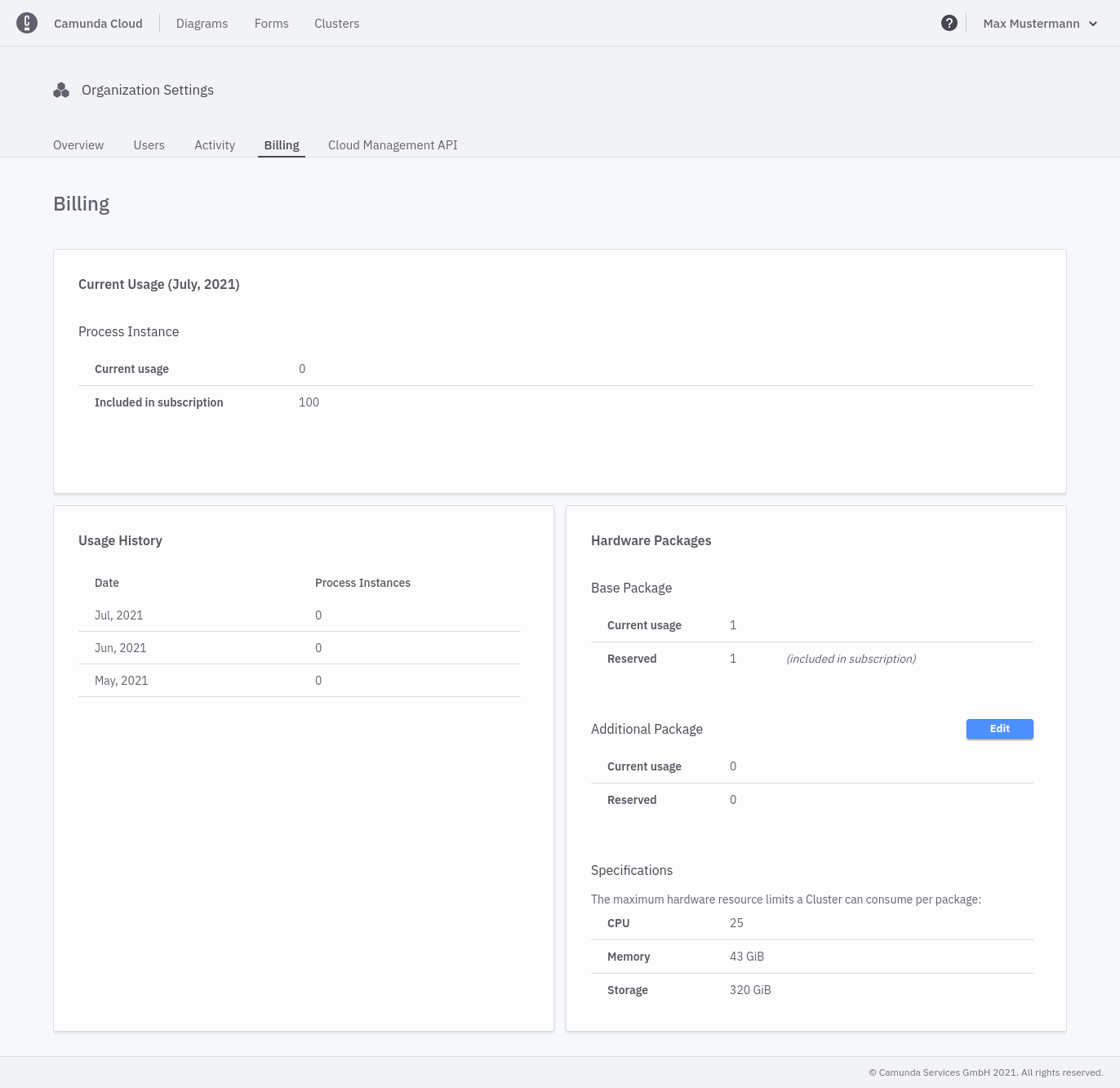Click the Included in subscription value 100
1120x1088 pixels.
309,402
